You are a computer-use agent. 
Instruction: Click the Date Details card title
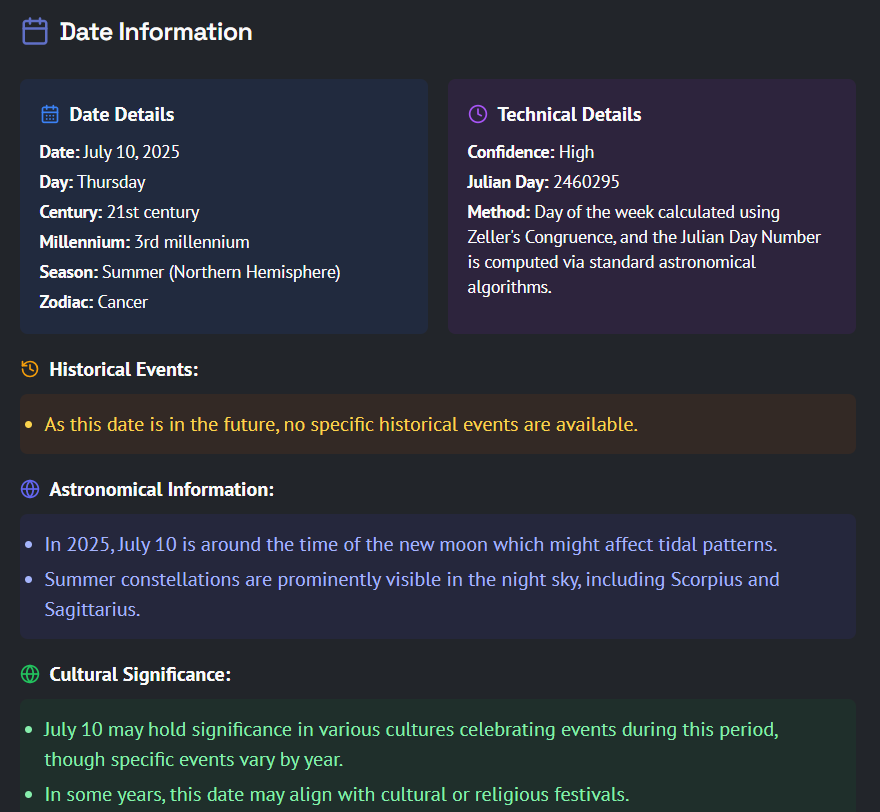pos(122,114)
